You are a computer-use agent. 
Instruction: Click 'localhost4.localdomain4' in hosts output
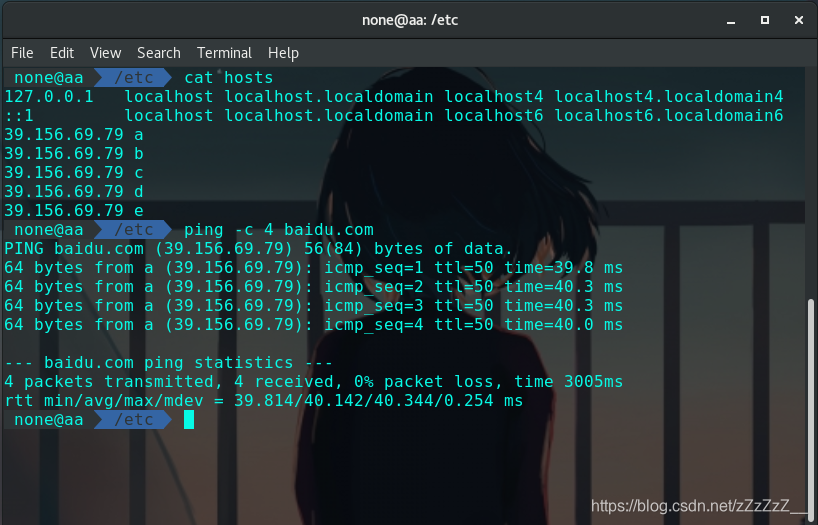669,97
